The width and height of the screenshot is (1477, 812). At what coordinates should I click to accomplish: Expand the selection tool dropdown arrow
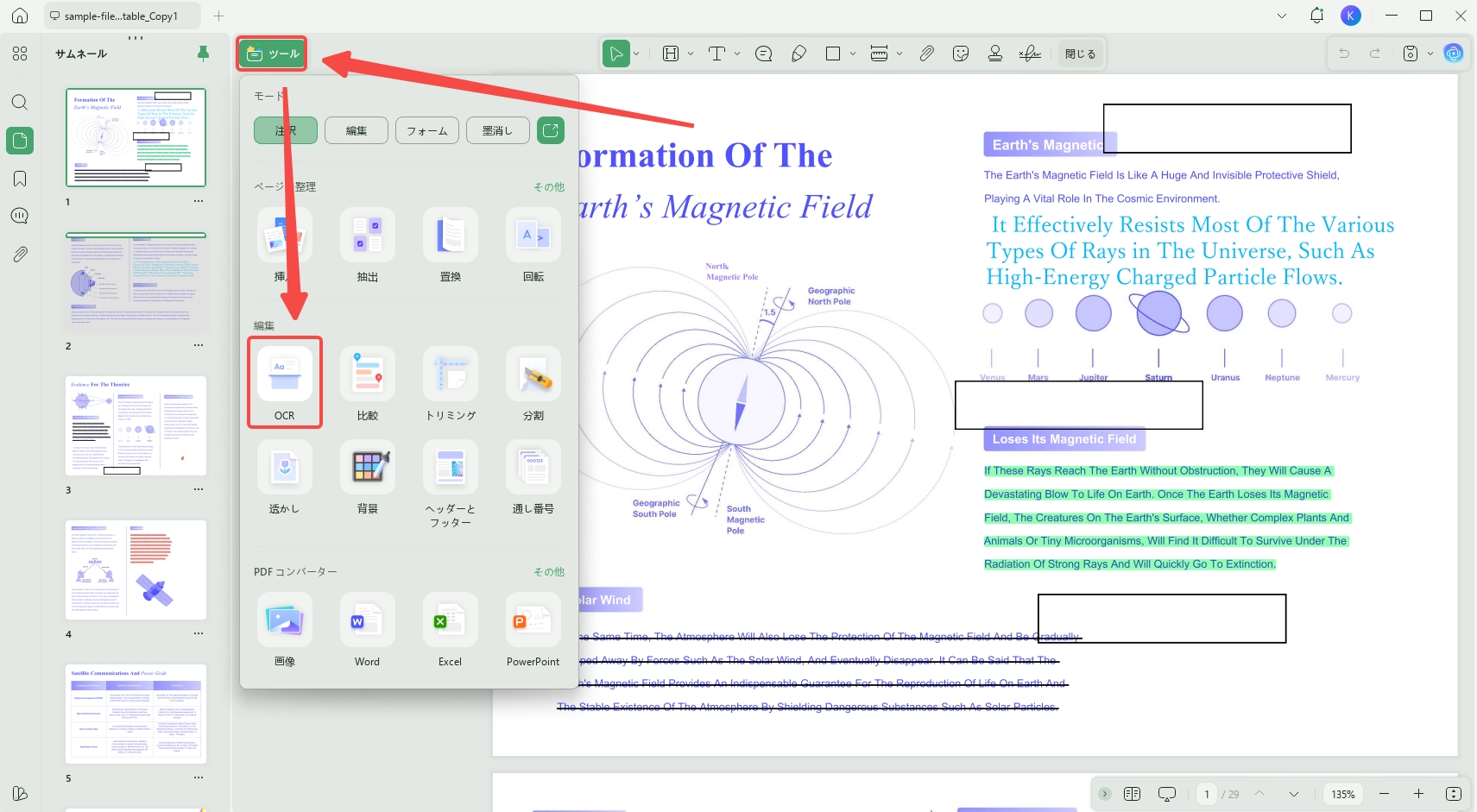pyautogui.click(x=636, y=54)
